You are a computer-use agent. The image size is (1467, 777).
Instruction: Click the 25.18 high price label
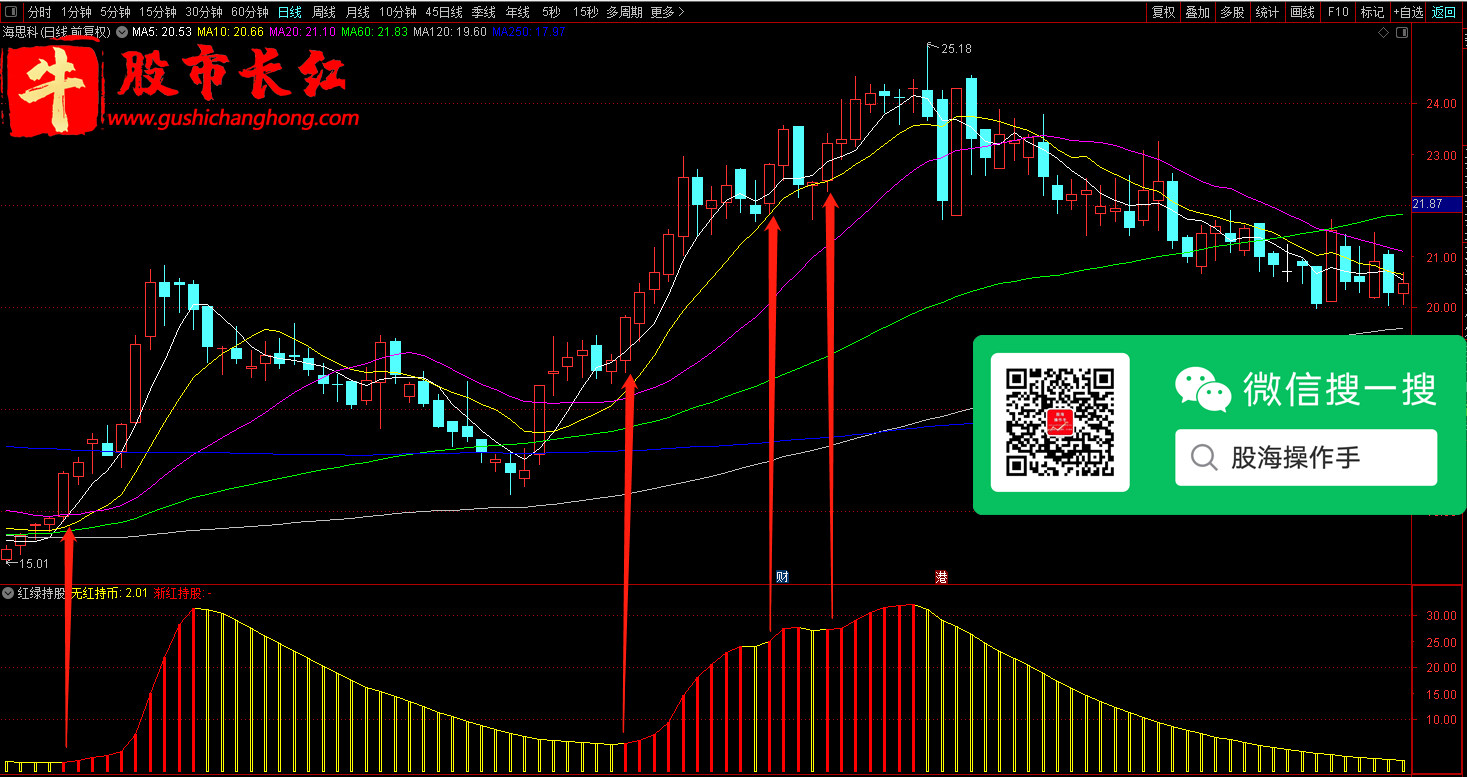(x=956, y=48)
